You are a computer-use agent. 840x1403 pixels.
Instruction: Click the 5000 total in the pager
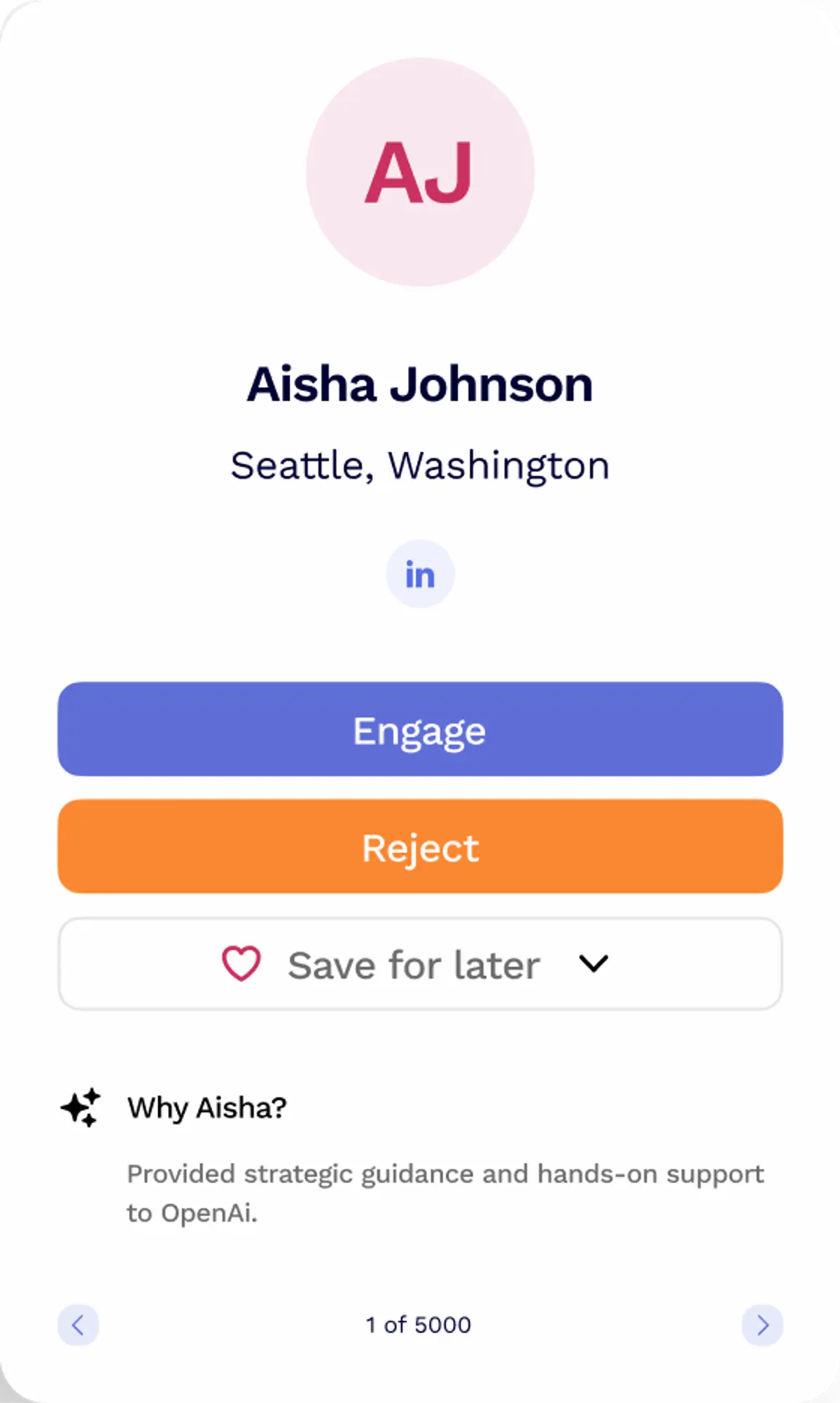click(442, 1325)
